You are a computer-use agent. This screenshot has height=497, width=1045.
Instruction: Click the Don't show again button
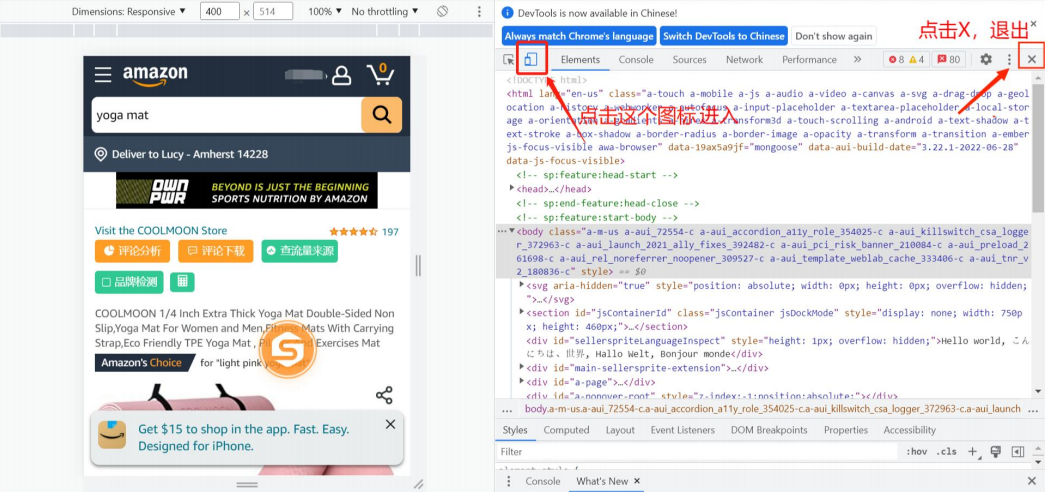coord(834,36)
